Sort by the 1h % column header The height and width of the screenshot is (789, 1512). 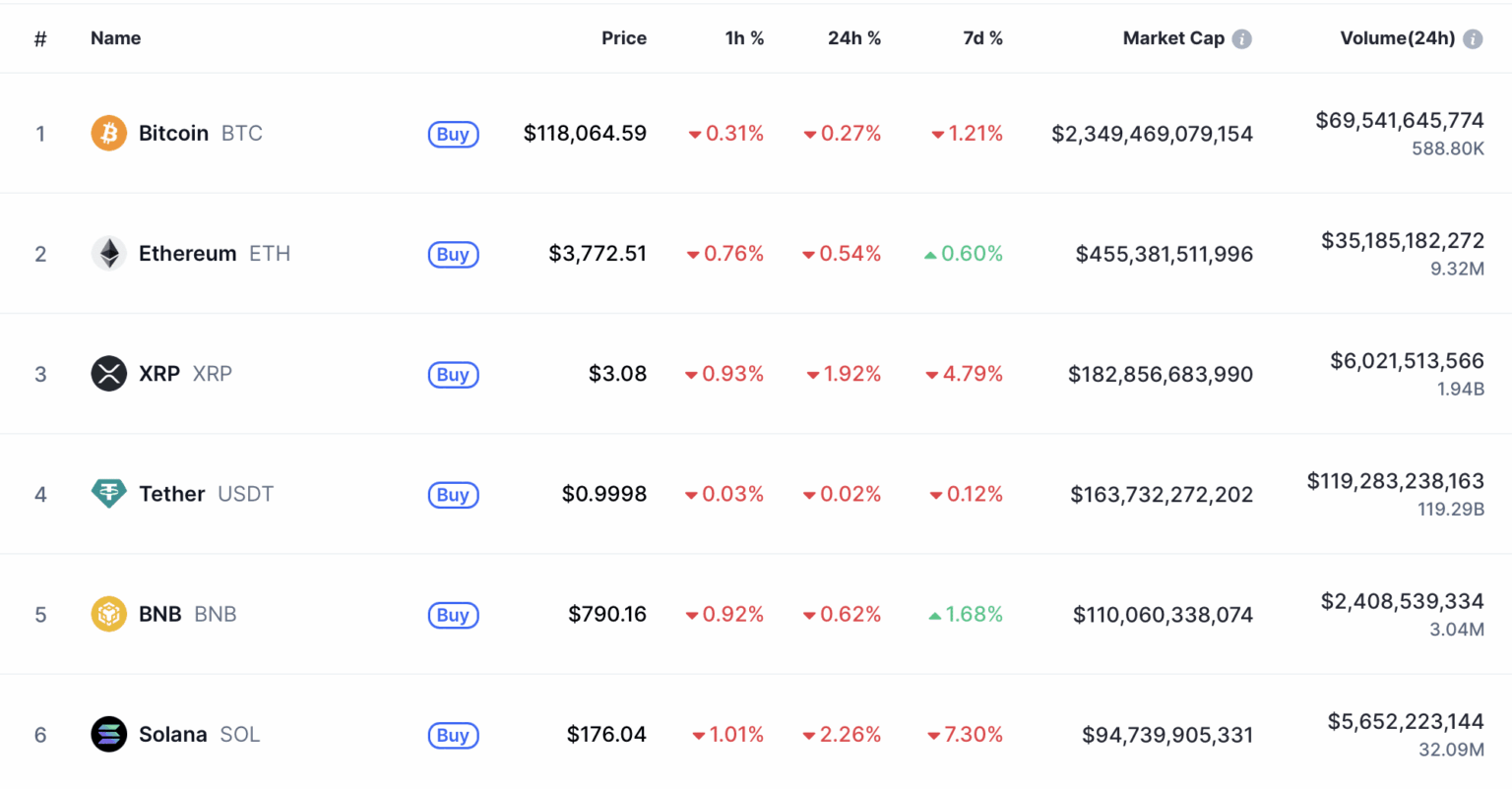pos(744,38)
